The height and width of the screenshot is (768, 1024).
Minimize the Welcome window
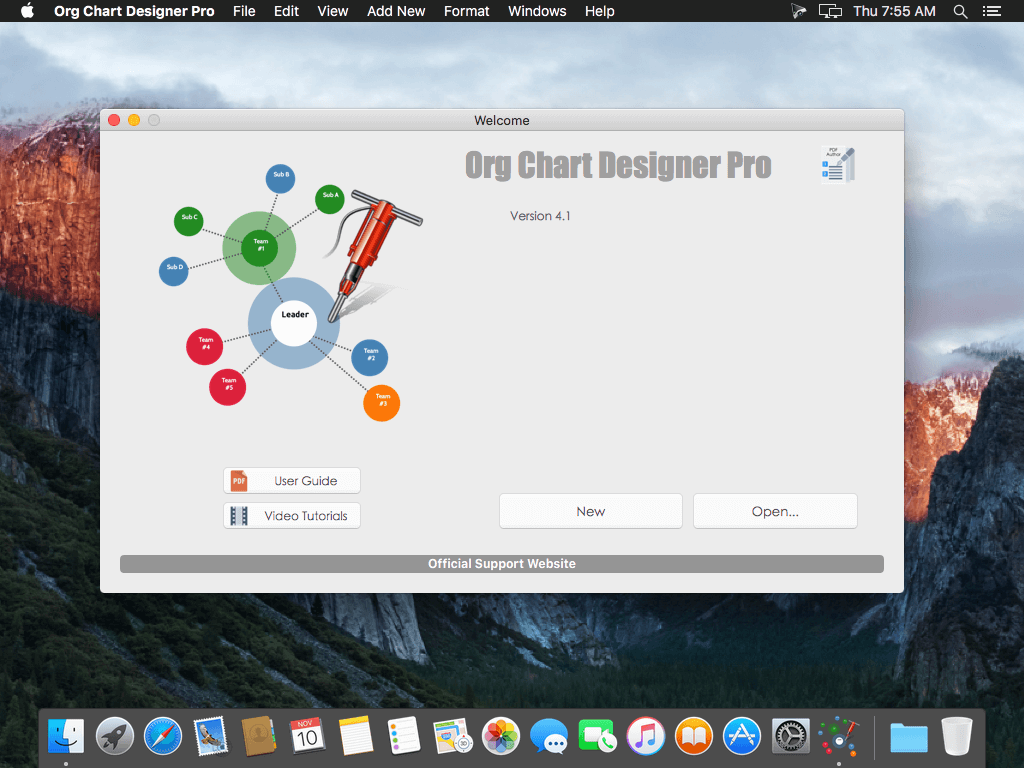(134, 120)
